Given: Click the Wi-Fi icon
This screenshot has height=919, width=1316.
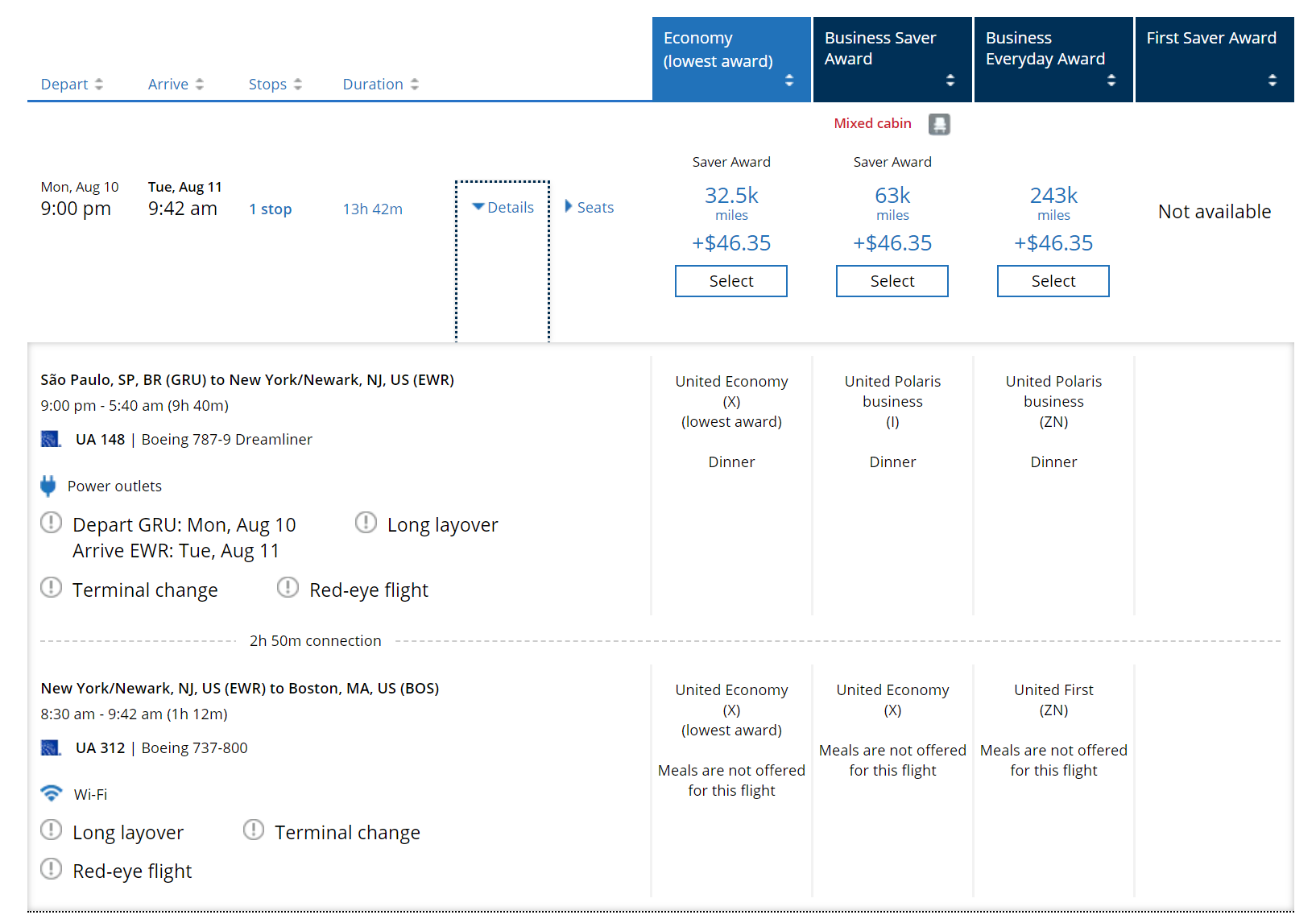Looking at the screenshot, I should tap(51, 793).
